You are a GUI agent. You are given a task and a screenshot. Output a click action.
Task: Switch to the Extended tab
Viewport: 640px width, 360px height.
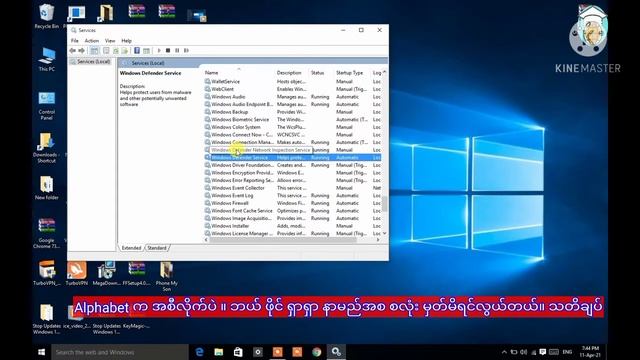pos(131,248)
